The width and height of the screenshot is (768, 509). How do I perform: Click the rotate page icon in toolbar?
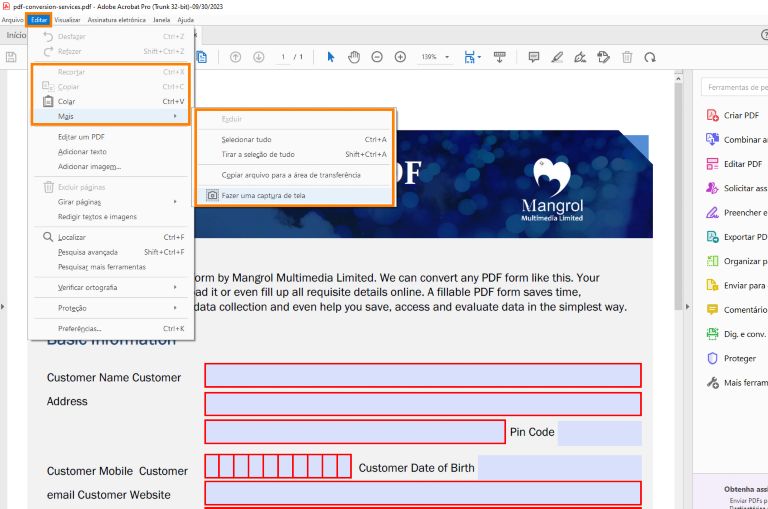[650, 57]
